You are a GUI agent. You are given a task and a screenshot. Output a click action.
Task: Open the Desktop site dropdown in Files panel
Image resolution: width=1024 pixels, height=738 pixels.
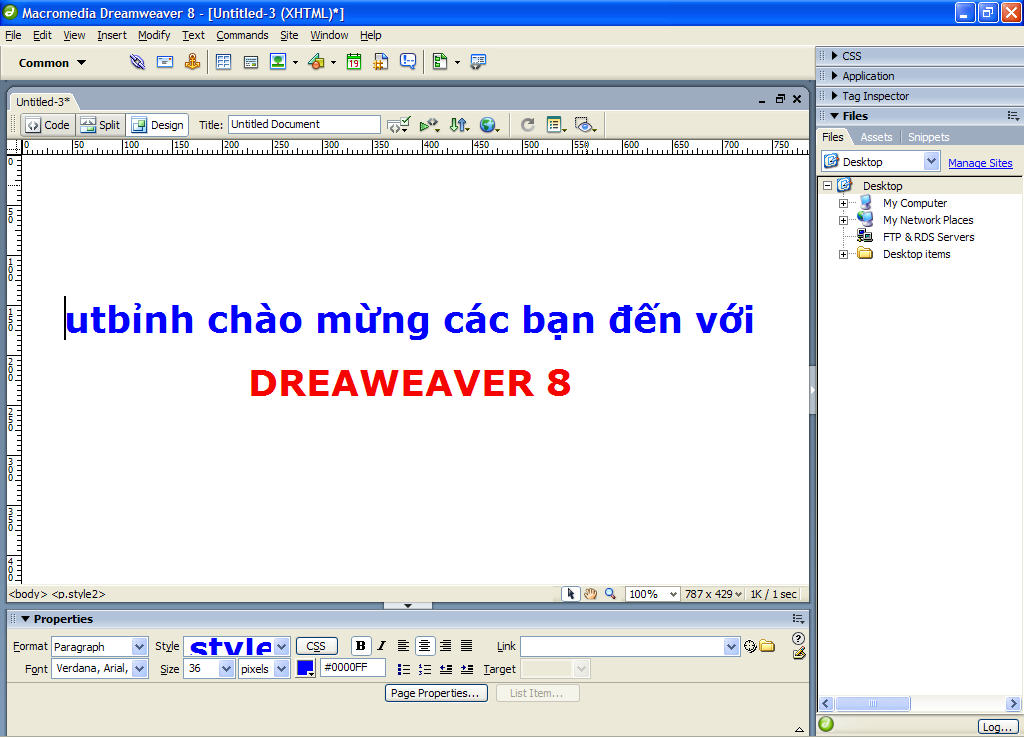(x=931, y=161)
